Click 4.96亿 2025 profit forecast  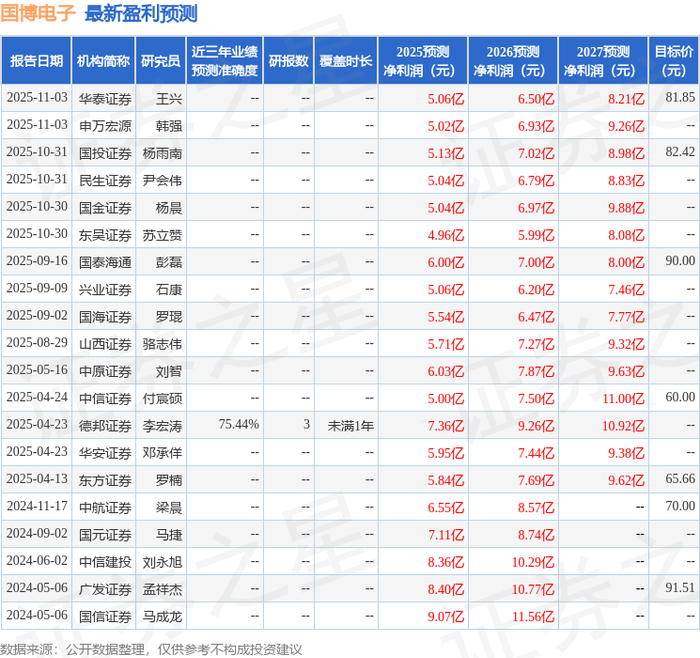pyautogui.click(x=446, y=235)
